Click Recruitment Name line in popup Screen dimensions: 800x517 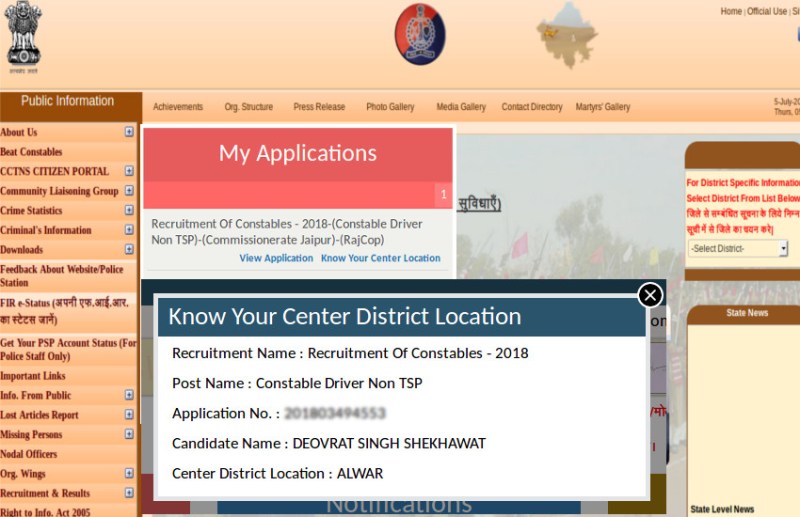tap(350, 353)
